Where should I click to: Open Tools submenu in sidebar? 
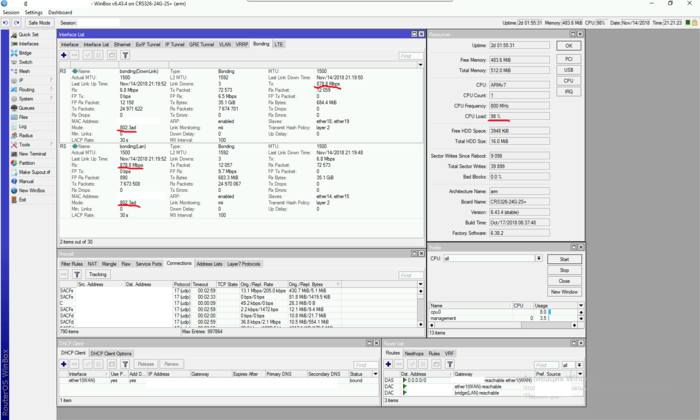coord(24,145)
